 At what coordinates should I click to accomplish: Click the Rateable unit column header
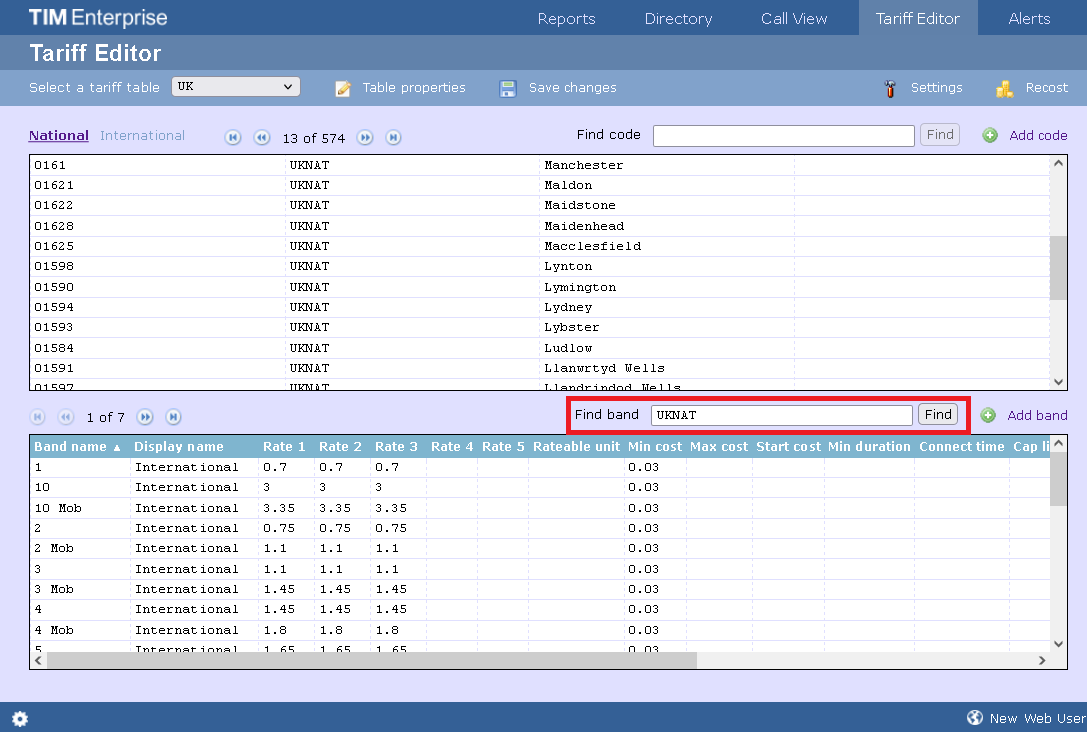(x=576, y=447)
